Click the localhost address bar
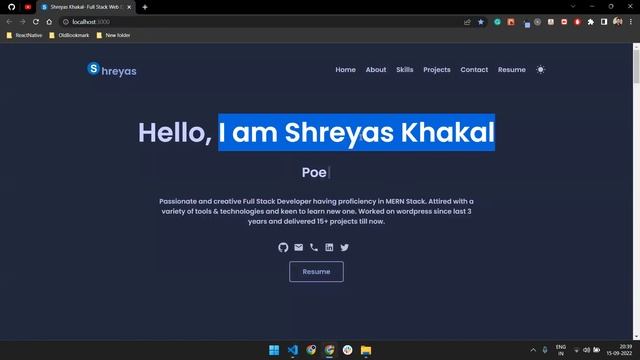This screenshot has width=640, height=360. point(261,22)
